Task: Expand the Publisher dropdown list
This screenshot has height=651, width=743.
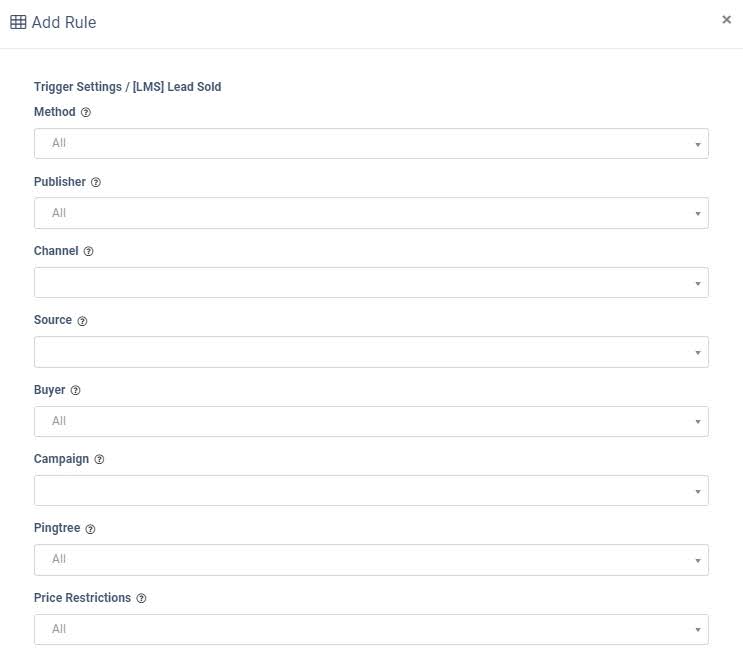Action: [x=371, y=213]
